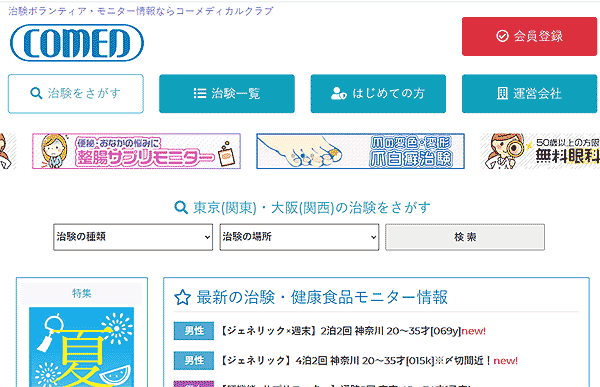Click the top tagline 治験ボランティア・モニター情報
600x387 pixels.
[x=141, y=11]
